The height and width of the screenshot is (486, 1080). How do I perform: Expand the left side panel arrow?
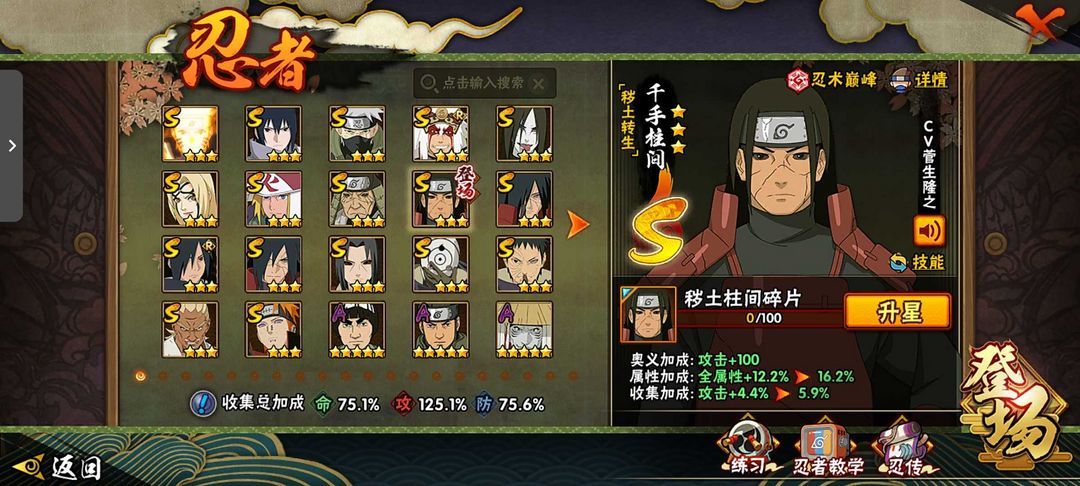[x=11, y=146]
